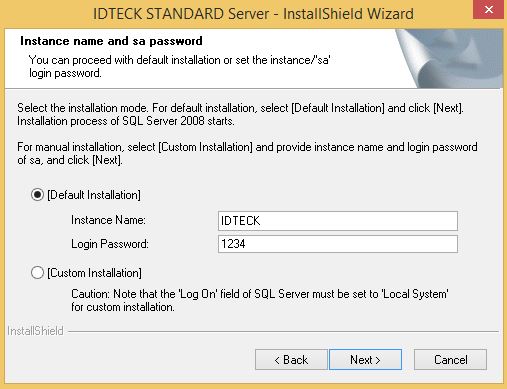Click the InstallShield banner graphic
This screenshot has height=389, width=507.
pyautogui.click(x=450, y=59)
